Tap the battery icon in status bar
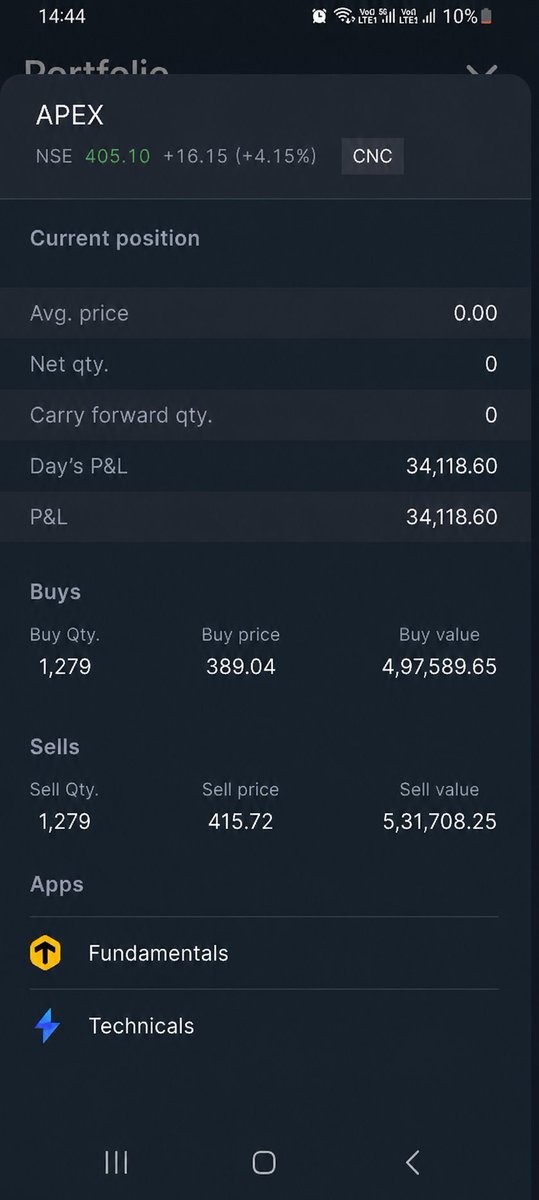 [487, 16]
